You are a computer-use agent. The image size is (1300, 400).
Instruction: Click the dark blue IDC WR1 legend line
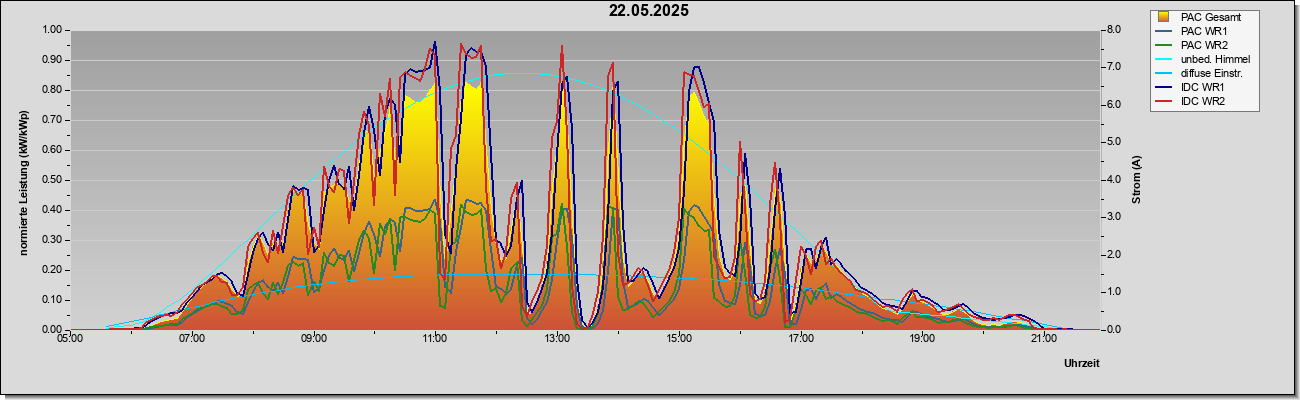(1165, 87)
